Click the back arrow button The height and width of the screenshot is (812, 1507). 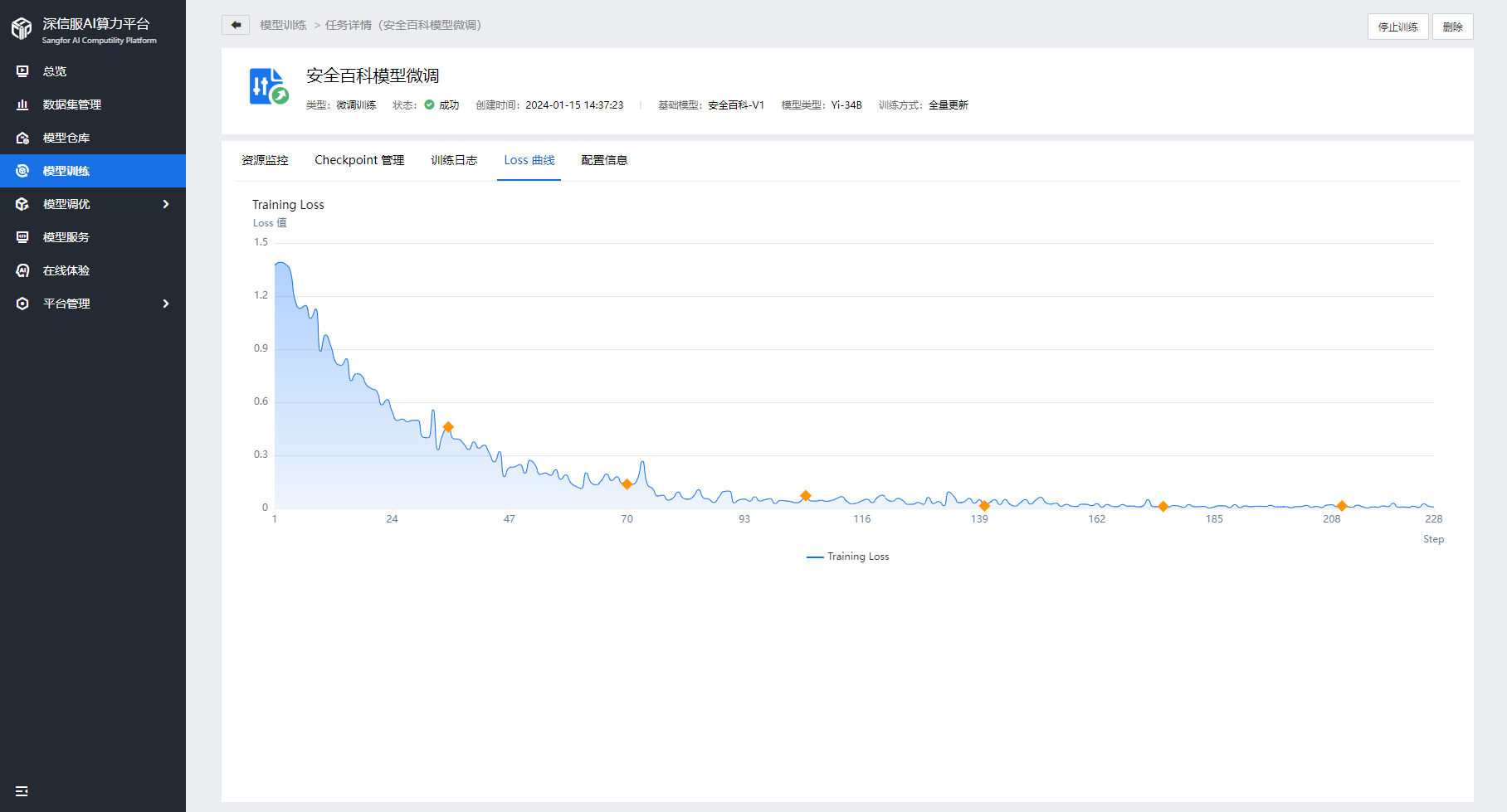236,25
